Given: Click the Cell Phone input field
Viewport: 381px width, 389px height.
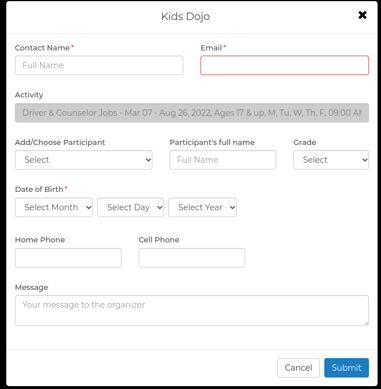Looking at the screenshot, I should click(192, 258).
